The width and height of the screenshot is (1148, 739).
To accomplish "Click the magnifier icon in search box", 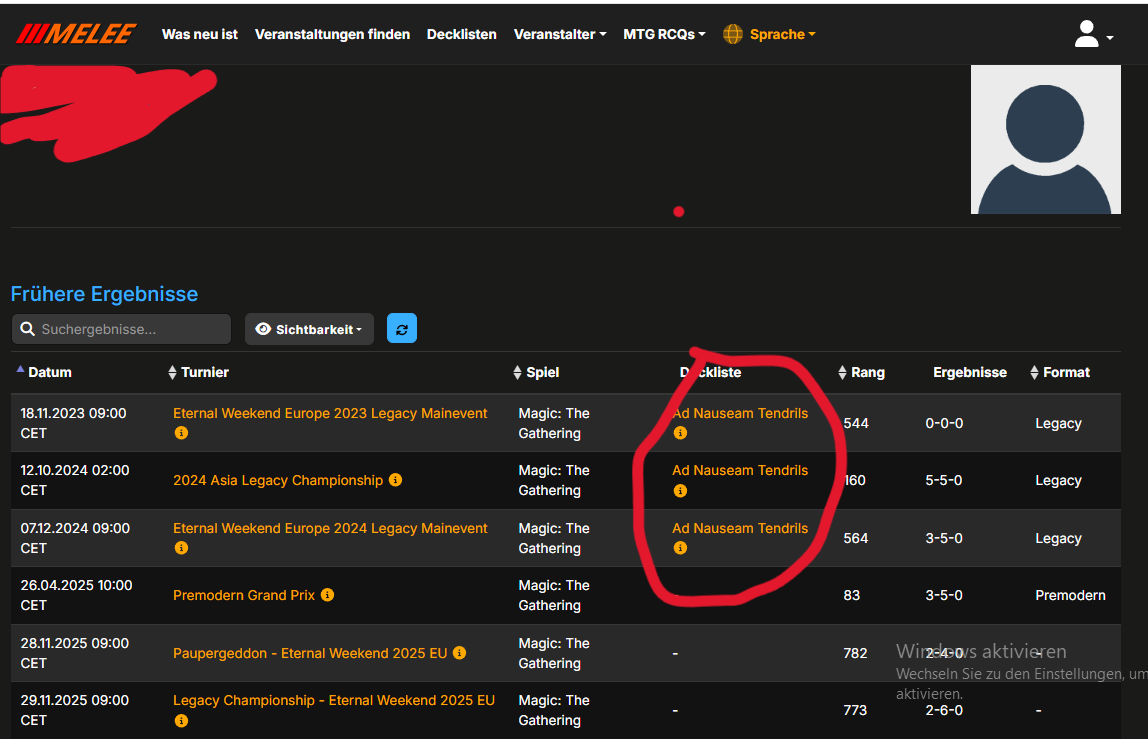I will tap(28, 329).
